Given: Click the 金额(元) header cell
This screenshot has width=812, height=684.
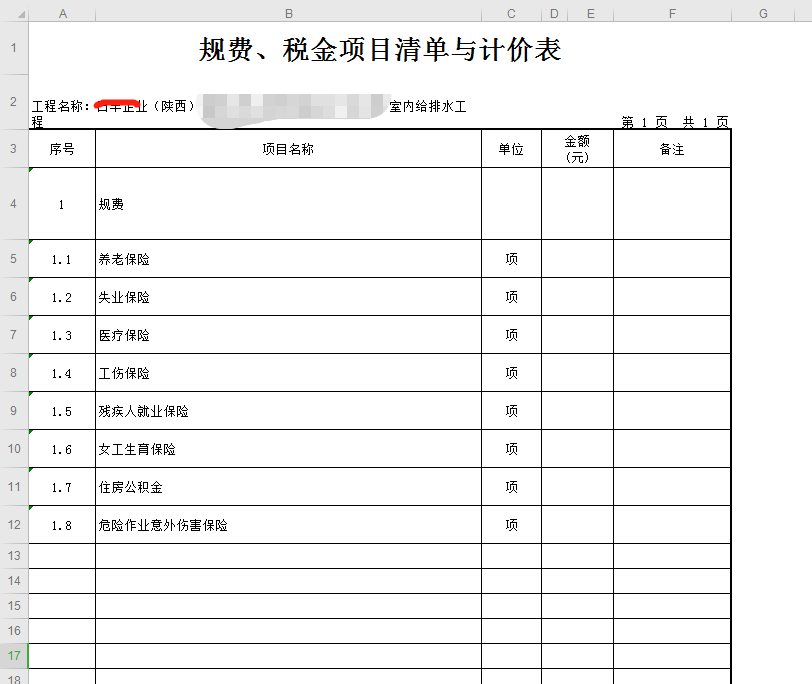Looking at the screenshot, I should tap(577, 149).
